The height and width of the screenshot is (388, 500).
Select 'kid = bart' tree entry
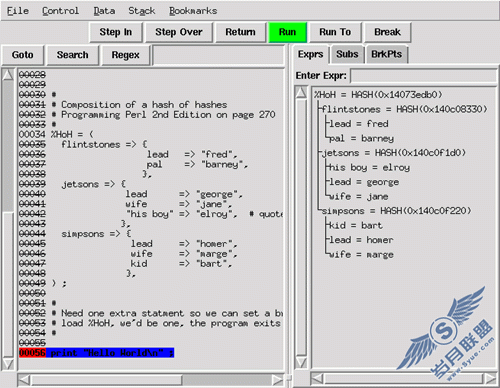pos(356,226)
